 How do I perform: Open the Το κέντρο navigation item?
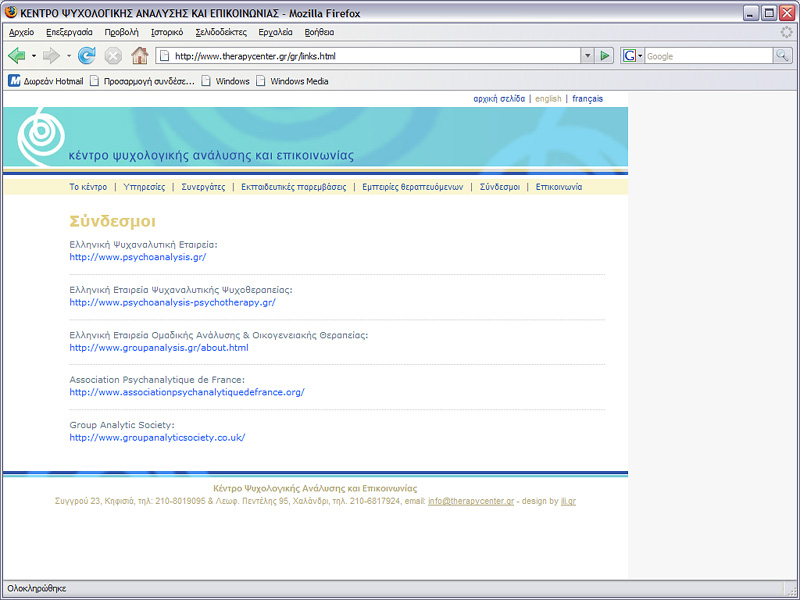click(x=88, y=187)
